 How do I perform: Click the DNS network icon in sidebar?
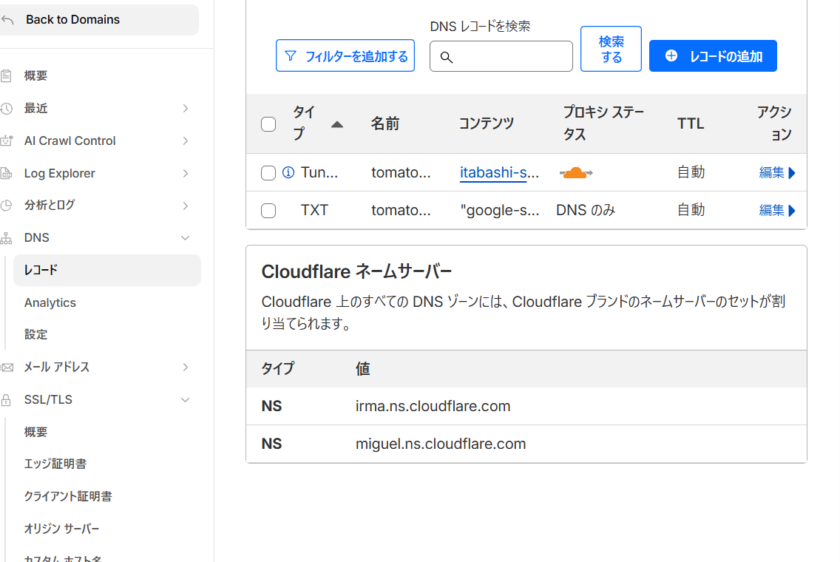pyautogui.click(x=6, y=238)
